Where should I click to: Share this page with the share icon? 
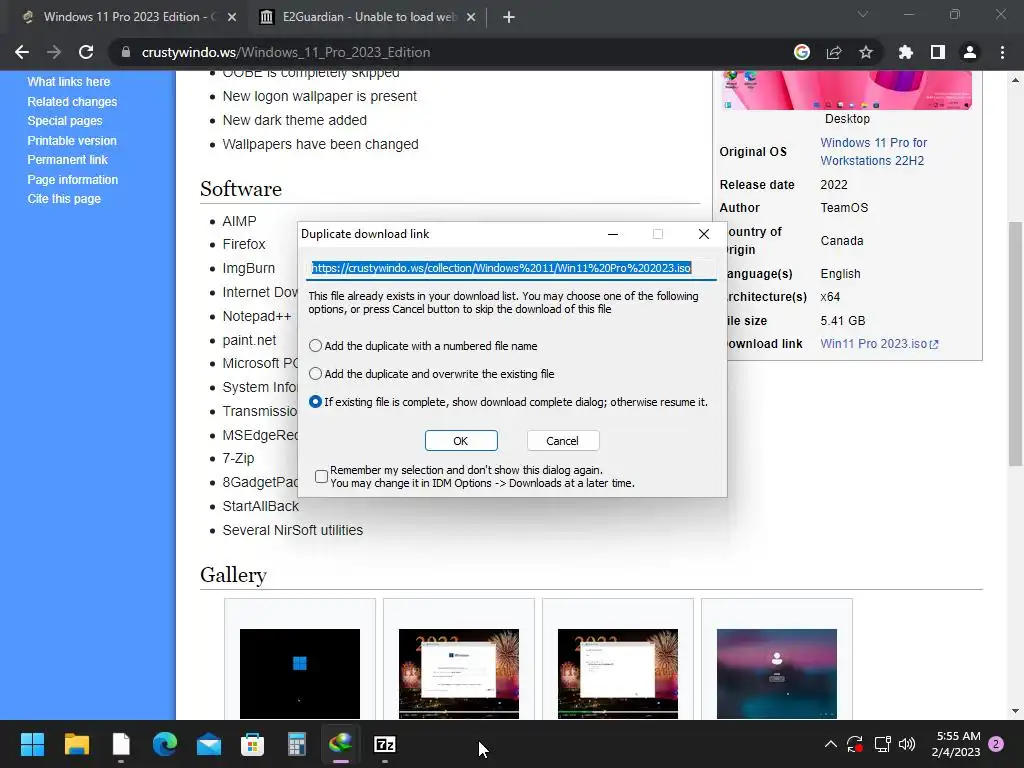click(x=834, y=52)
